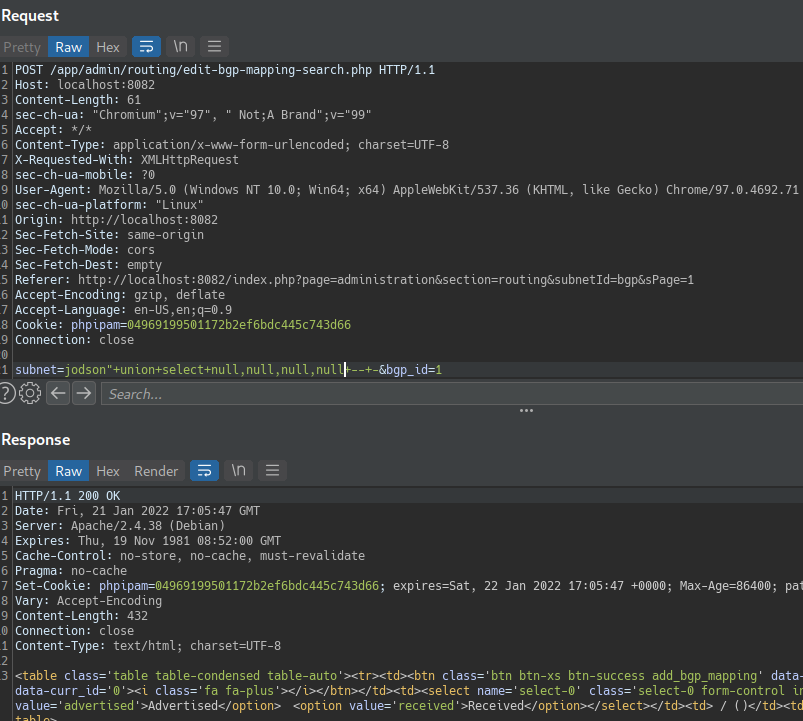Image resolution: width=803 pixels, height=721 pixels.
Task: Toggle word wrap in the Response viewer
Action: coord(204,471)
